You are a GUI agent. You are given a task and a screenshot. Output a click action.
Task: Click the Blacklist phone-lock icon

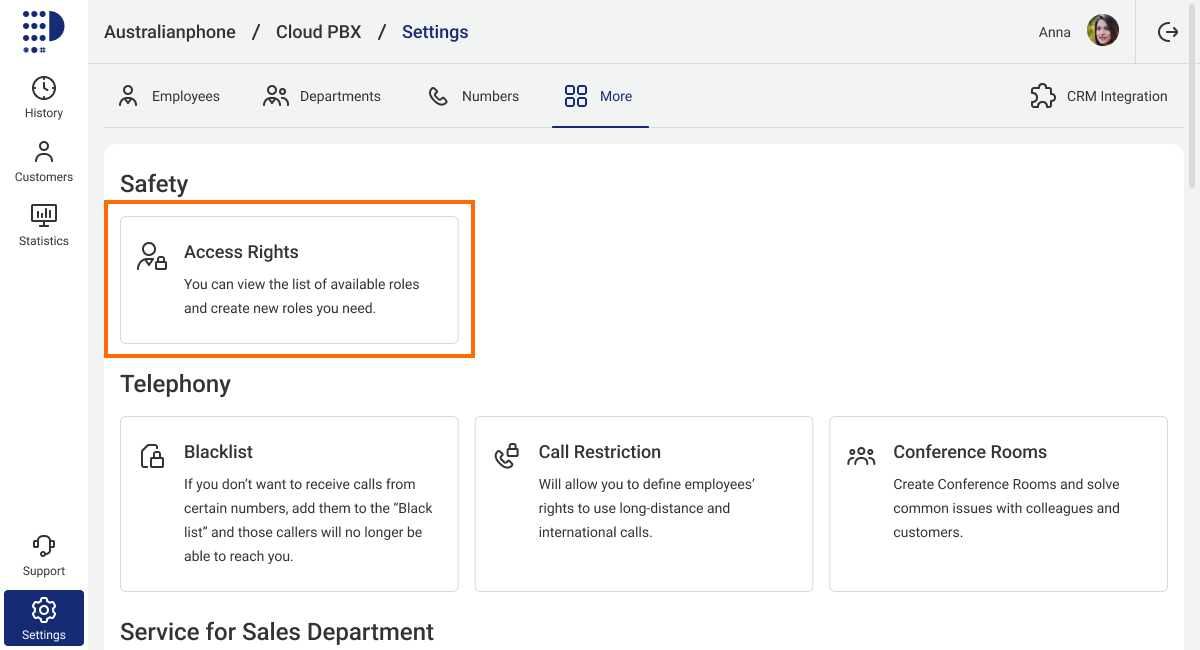[152, 457]
